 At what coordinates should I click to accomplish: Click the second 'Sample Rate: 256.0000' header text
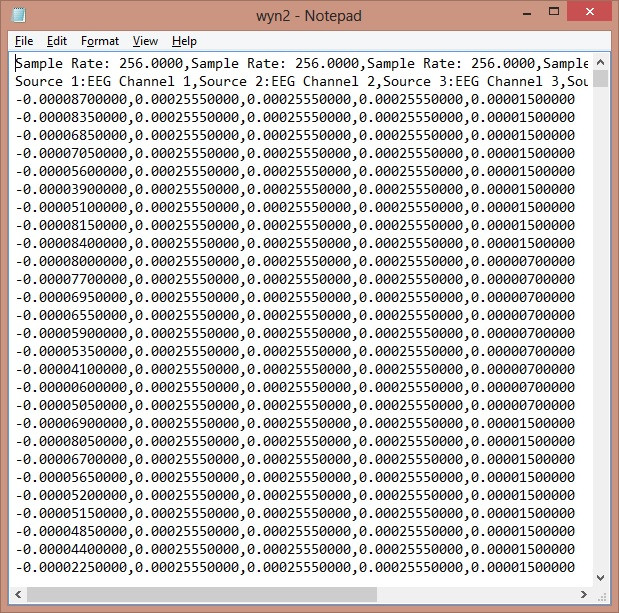[276, 63]
